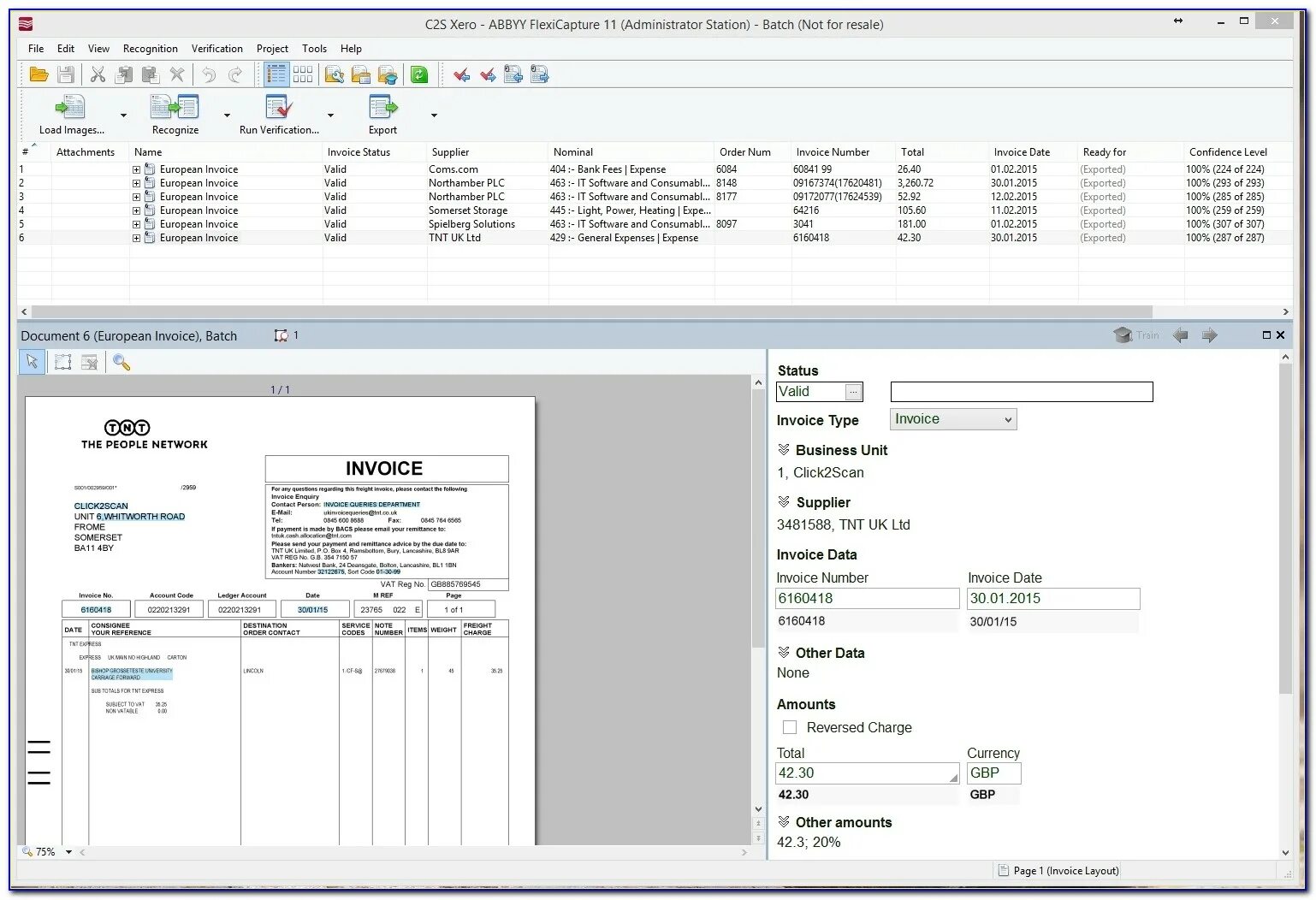Collapse the Supplier section
The width and height of the screenshot is (1316, 900).
[x=784, y=502]
